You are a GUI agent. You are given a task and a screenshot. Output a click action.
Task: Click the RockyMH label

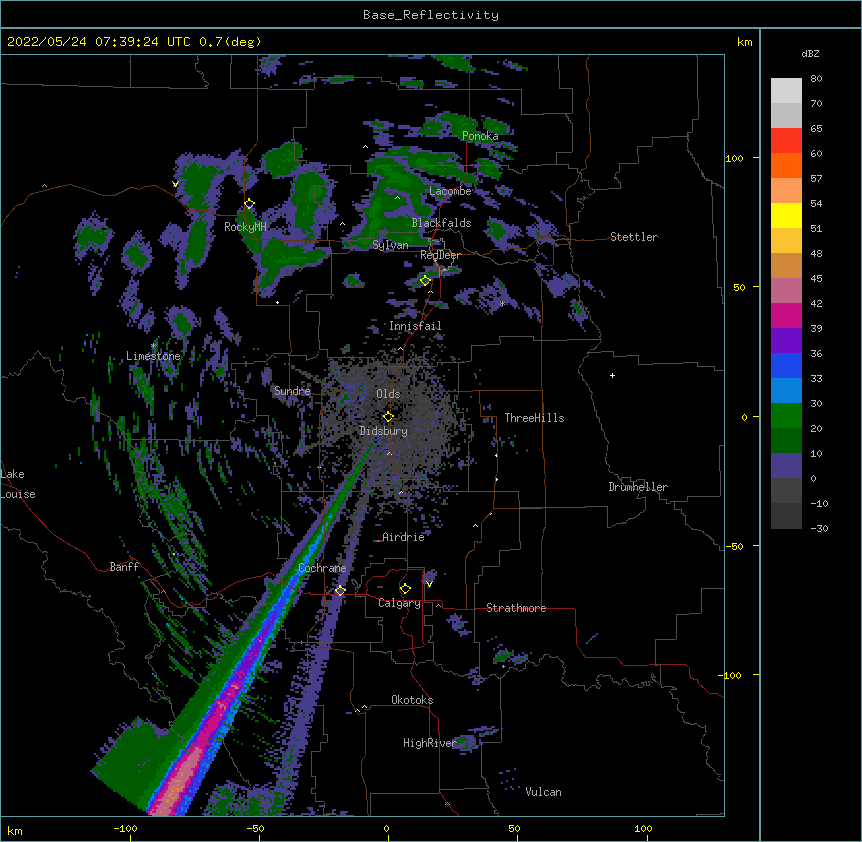[x=245, y=227]
